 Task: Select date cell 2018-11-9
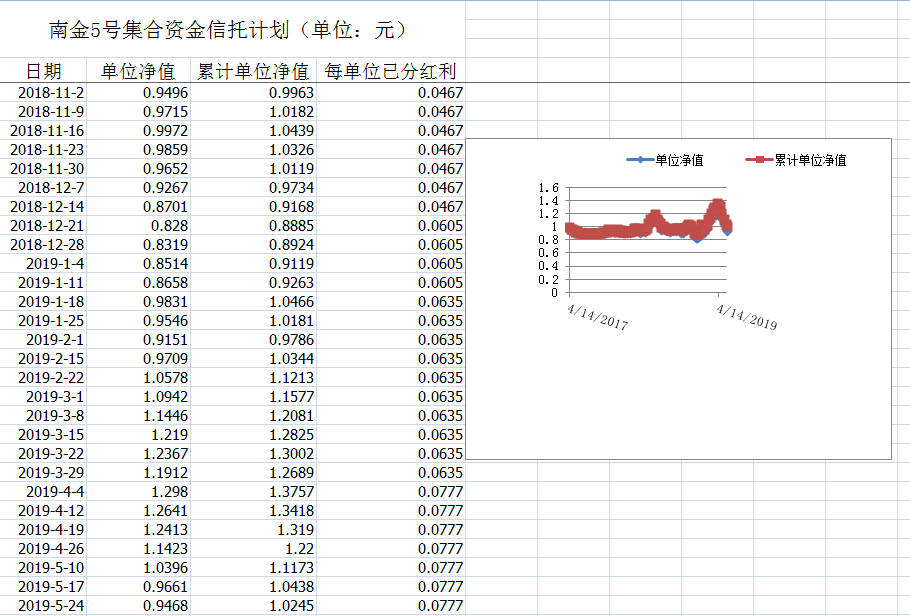point(44,111)
